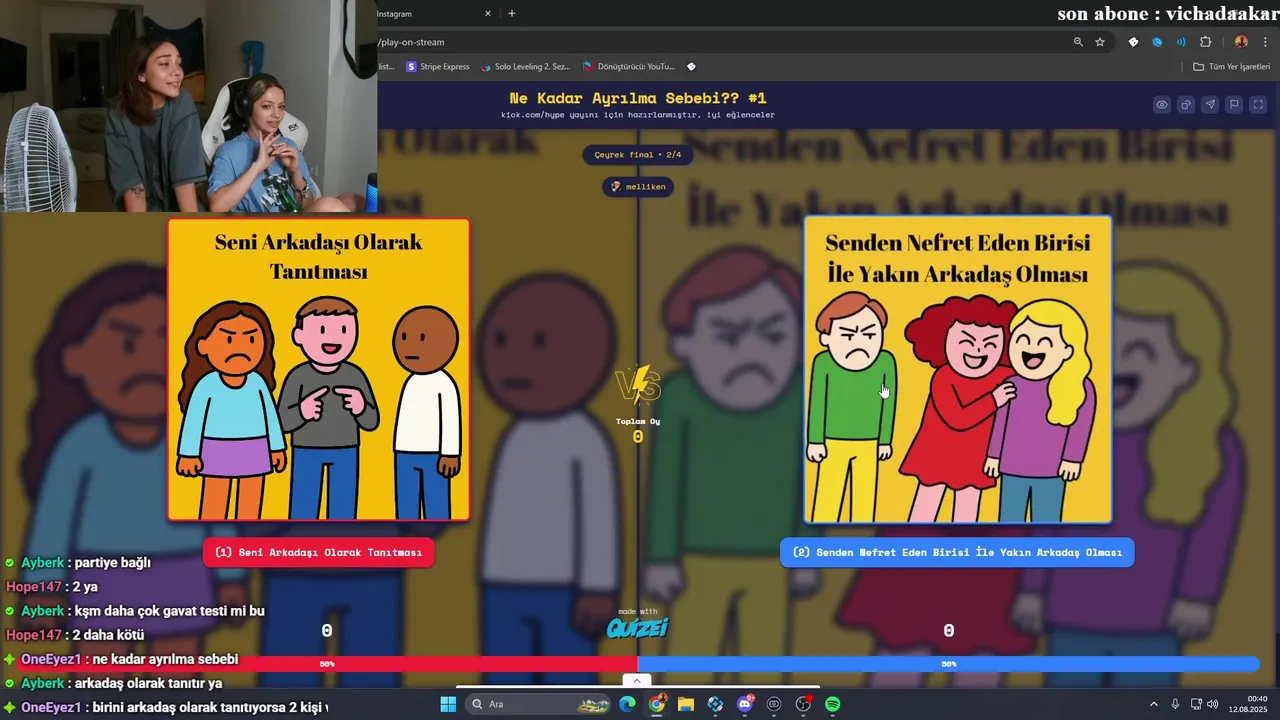Toggle the eye visibility icon in quiz header
Image resolution: width=1280 pixels, height=720 pixels.
tap(1162, 105)
